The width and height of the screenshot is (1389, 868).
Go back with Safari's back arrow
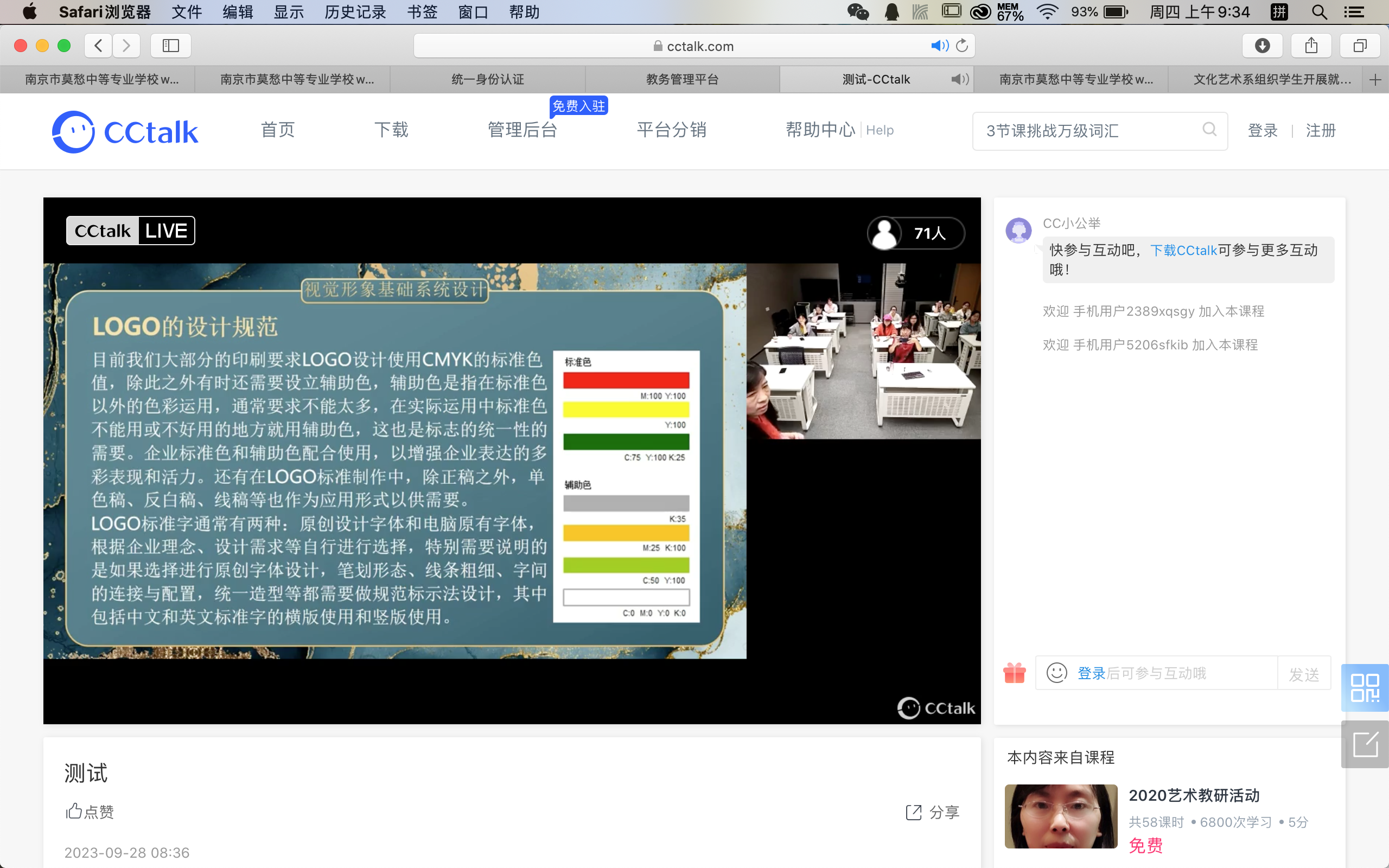click(98, 46)
